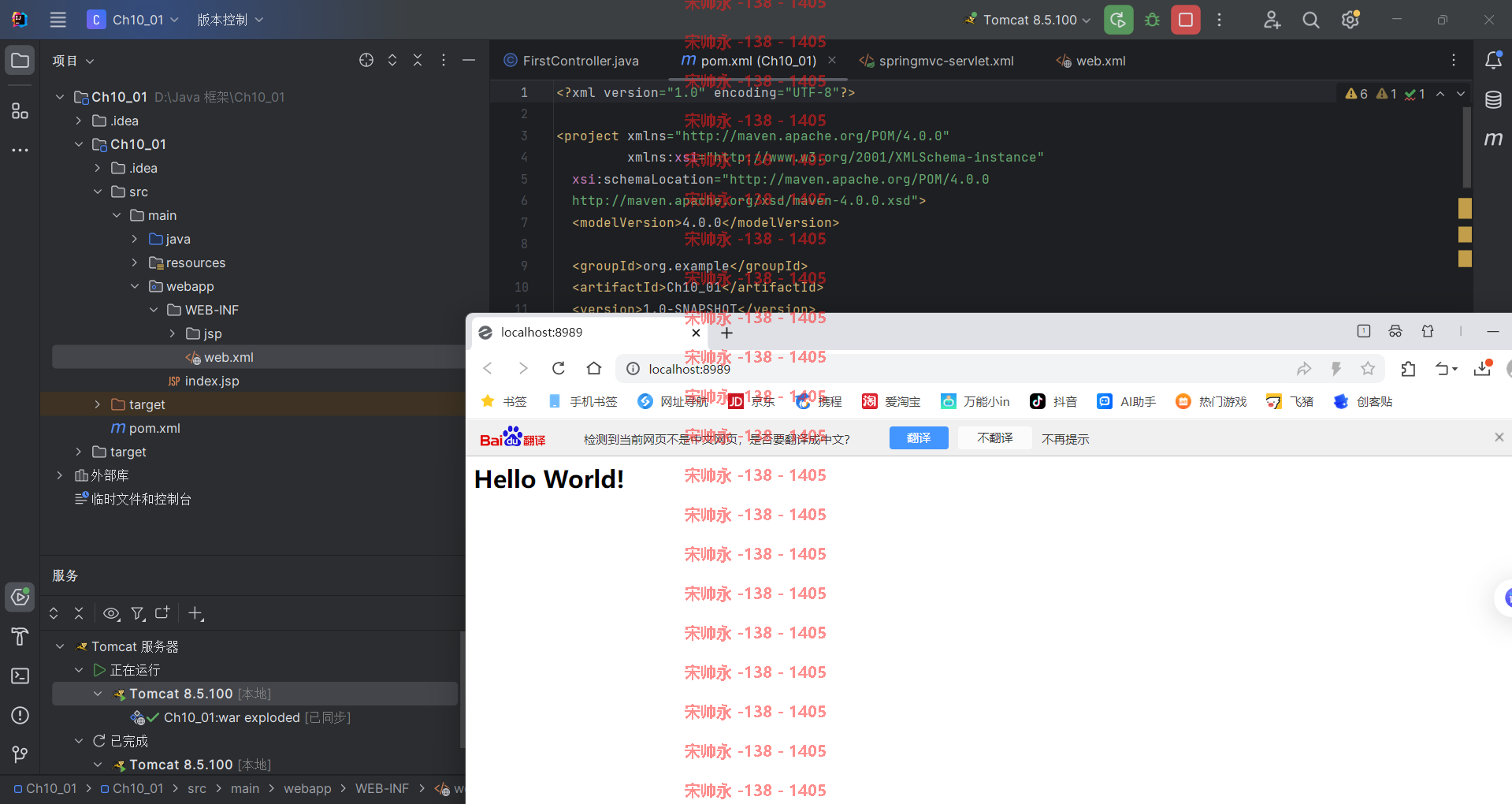The width and height of the screenshot is (1512, 804).
Task: Open Code With Me user icon
Action: (x=1272, y=20)
